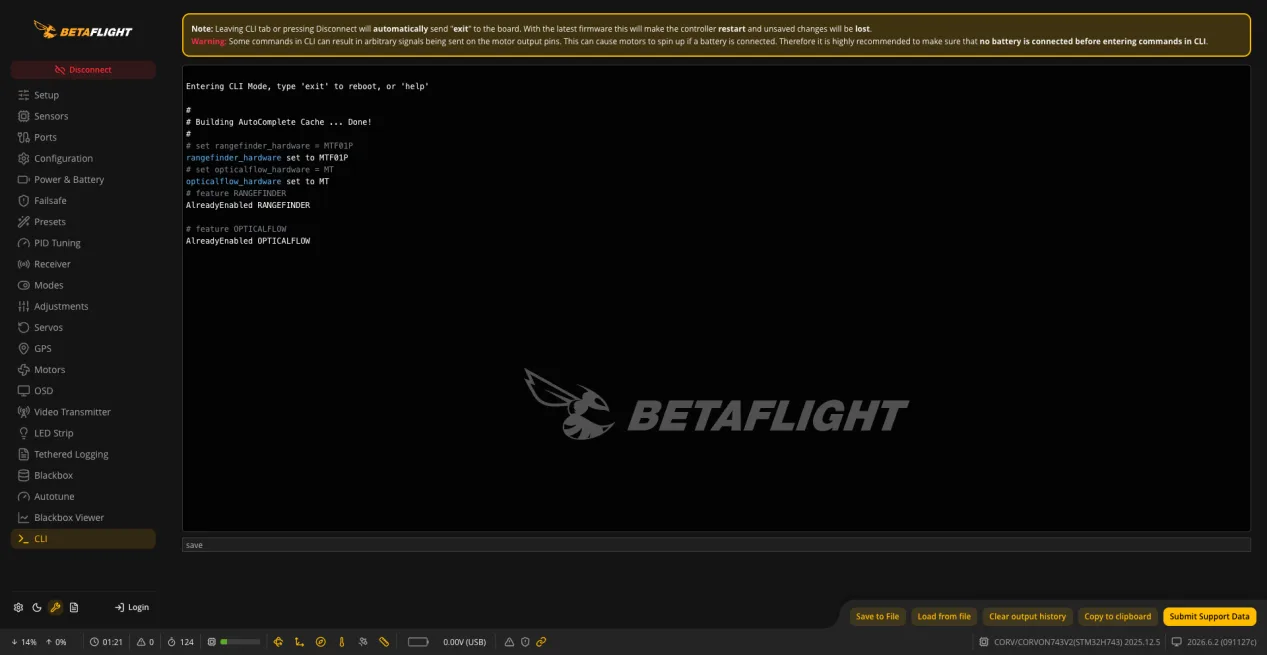Click the GPS satellite status icon
Screen dimensions: 1267x655
(362, 641)
